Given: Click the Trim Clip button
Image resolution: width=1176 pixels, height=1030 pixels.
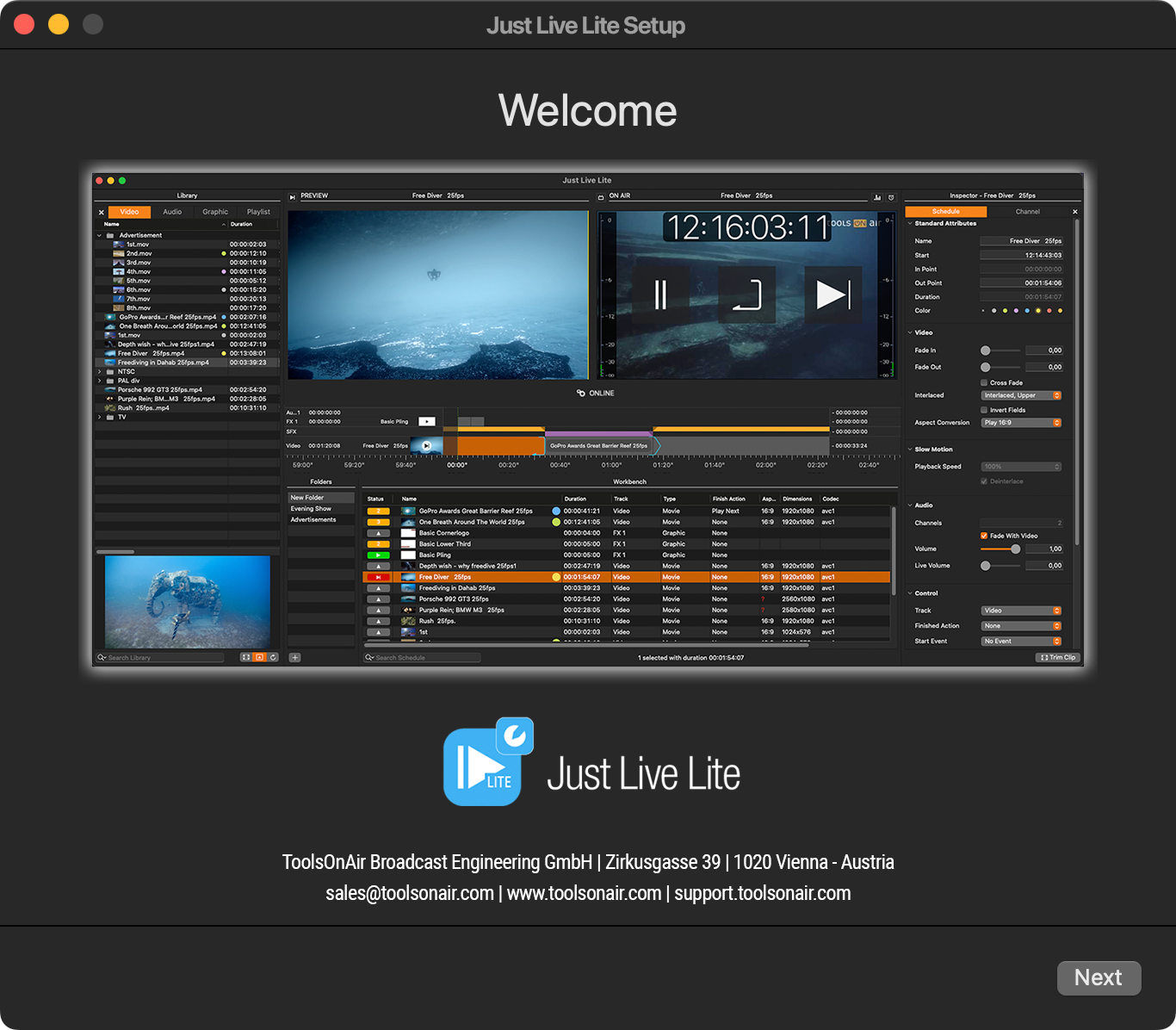Looking at the screenshot, I should (x=1058, y=657).
